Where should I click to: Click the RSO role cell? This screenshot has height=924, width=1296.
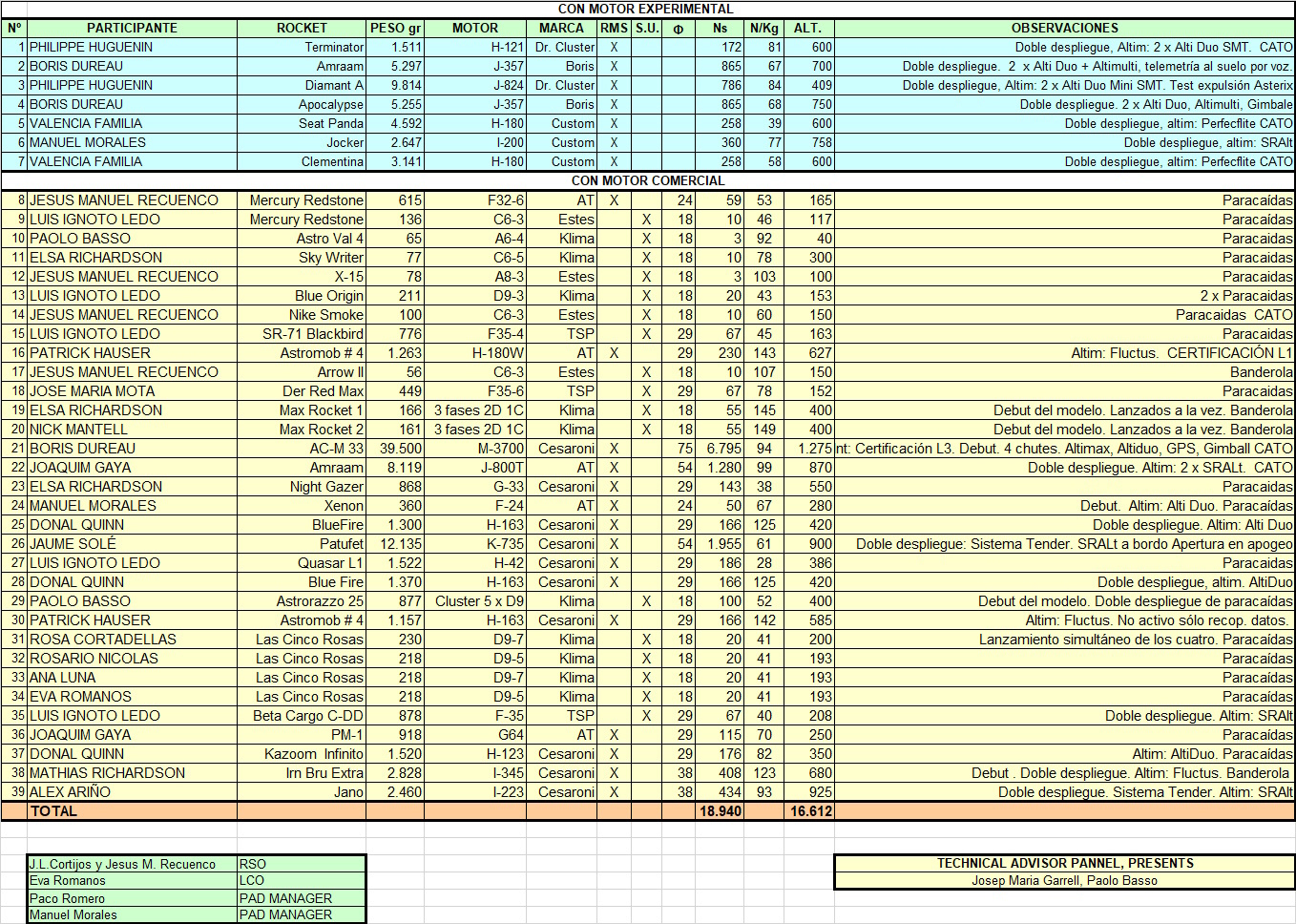pos(302,864)
